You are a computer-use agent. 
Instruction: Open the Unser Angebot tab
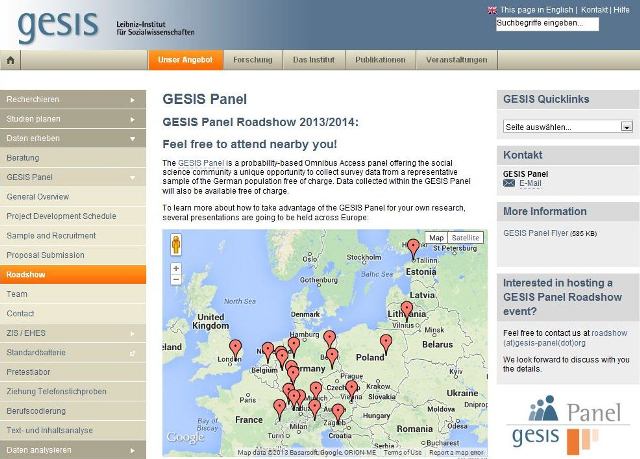click(x=186, y=60)
